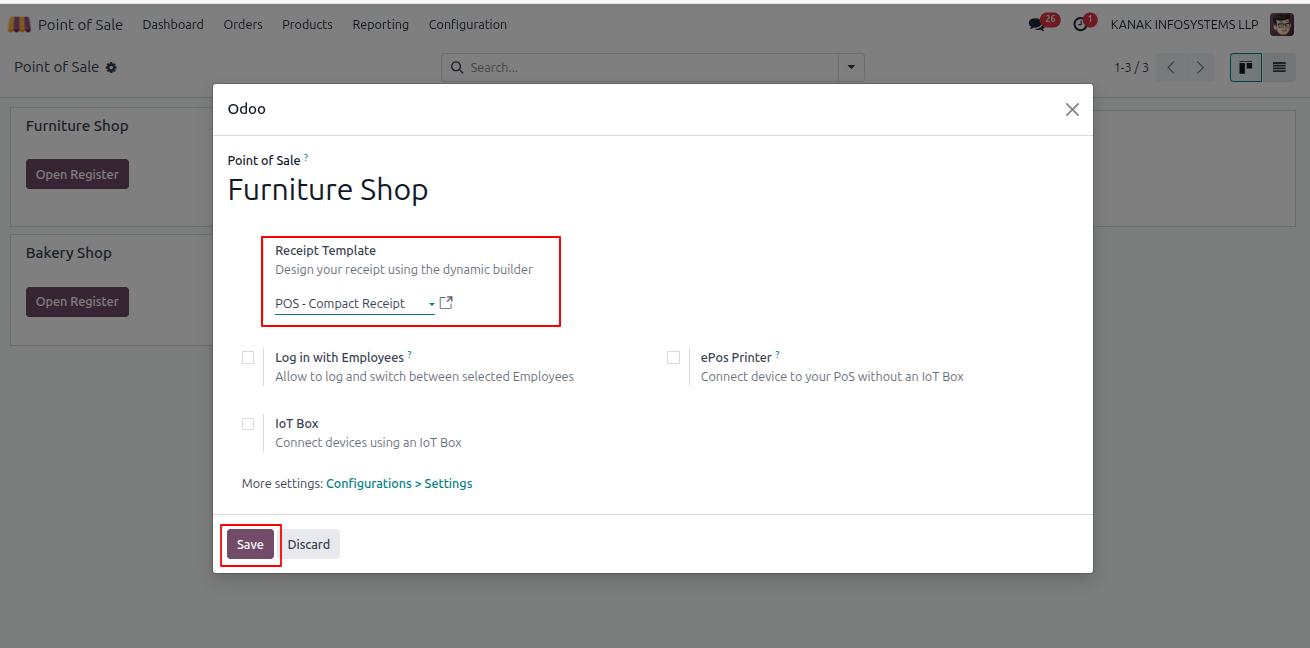Viewport: 1310px width, 648px height.
Task: Open the user avatar menu
Action: point(1282,24)
